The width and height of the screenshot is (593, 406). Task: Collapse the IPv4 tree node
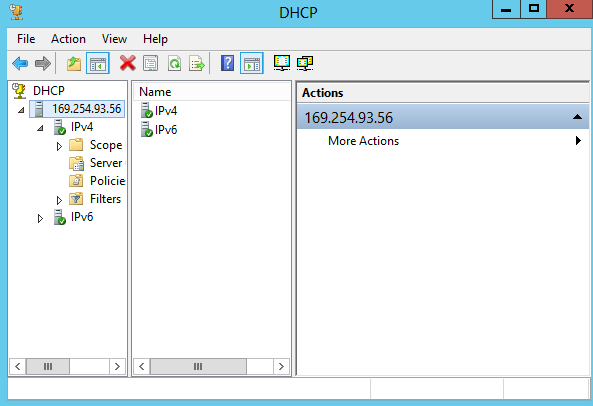click(x=40, y=128)
